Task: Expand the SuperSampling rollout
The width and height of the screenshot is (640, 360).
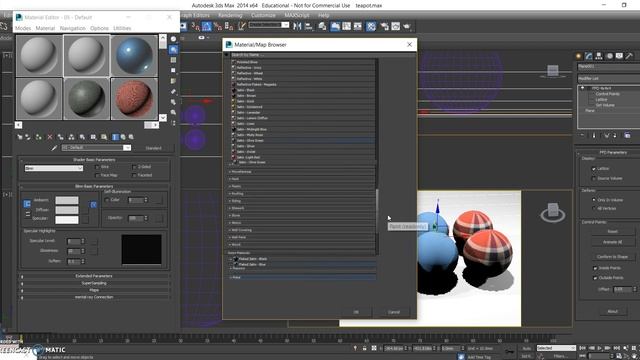Action: (94, 283)
